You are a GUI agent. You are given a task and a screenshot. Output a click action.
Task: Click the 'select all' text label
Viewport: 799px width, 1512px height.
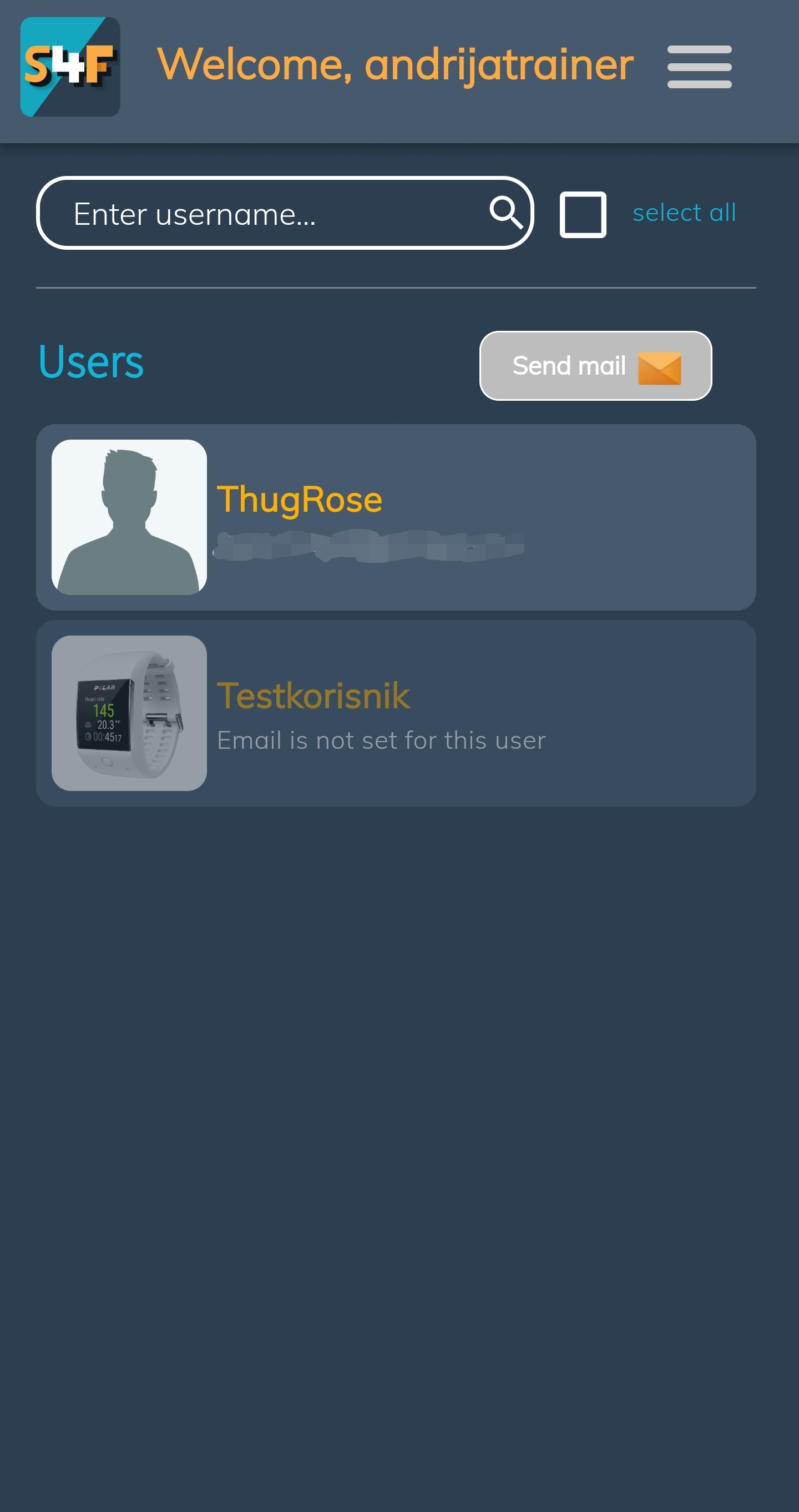click(684, 213)
